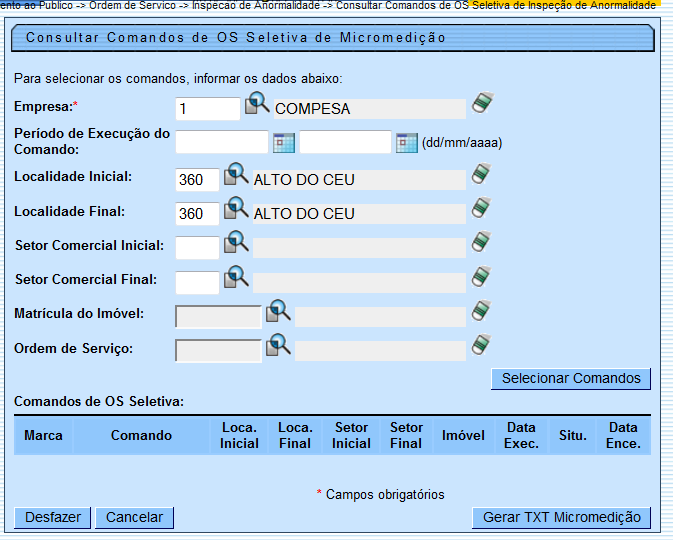Click the Marca column header
This screenshot has height=540, width=673.
(43, 436)
